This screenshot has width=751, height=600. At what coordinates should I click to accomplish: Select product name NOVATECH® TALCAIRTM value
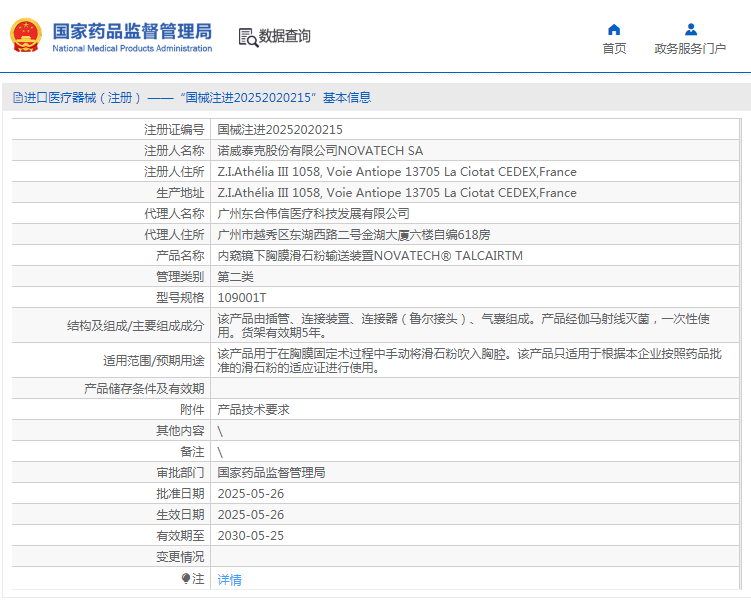(x=370, y=256)
